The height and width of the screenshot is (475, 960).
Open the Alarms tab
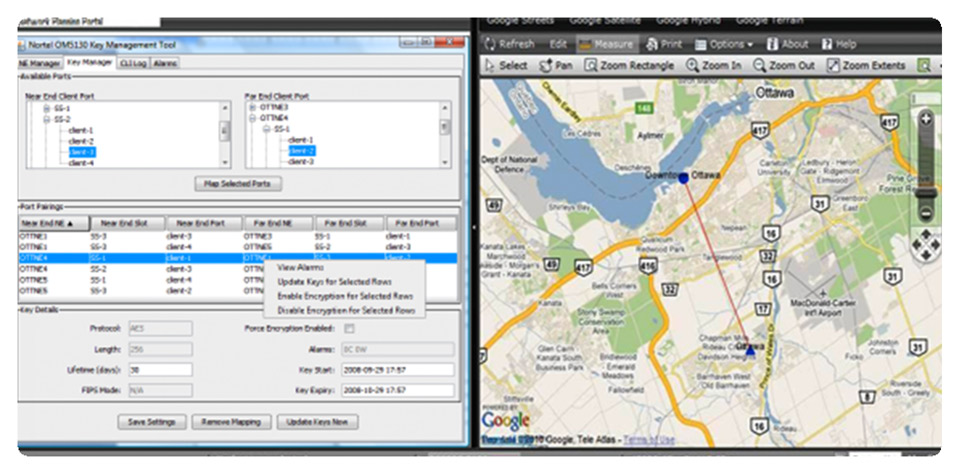[165, 63]
